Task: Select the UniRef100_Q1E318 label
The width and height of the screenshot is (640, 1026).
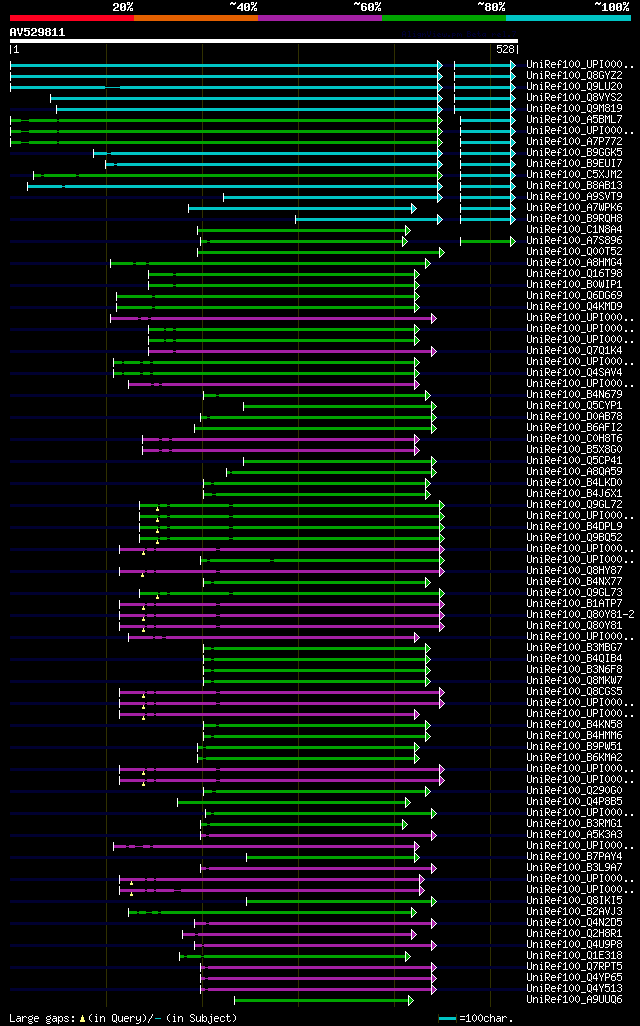Action: point(575,955)
